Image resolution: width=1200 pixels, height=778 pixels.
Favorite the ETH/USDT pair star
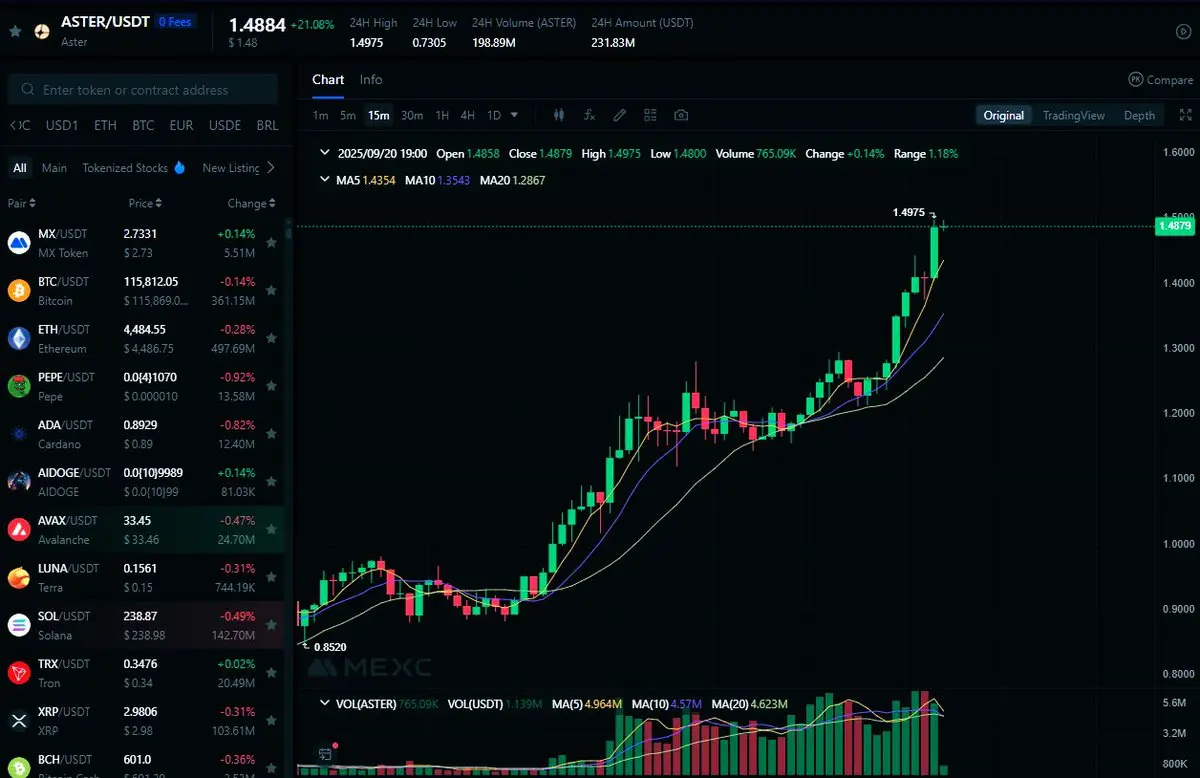coord(271,339)
